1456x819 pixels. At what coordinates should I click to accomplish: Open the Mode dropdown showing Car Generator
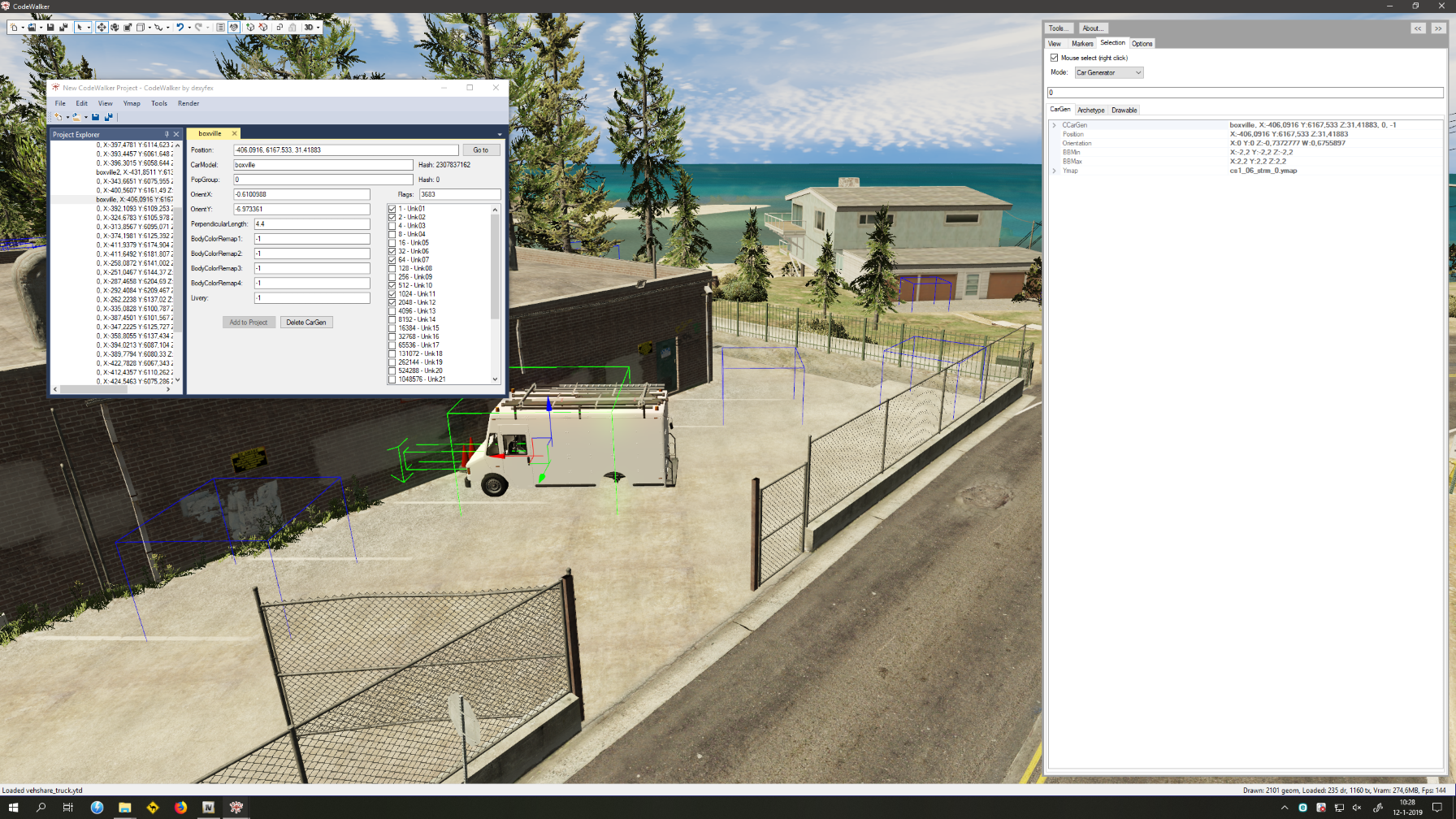pos(1109,72)
